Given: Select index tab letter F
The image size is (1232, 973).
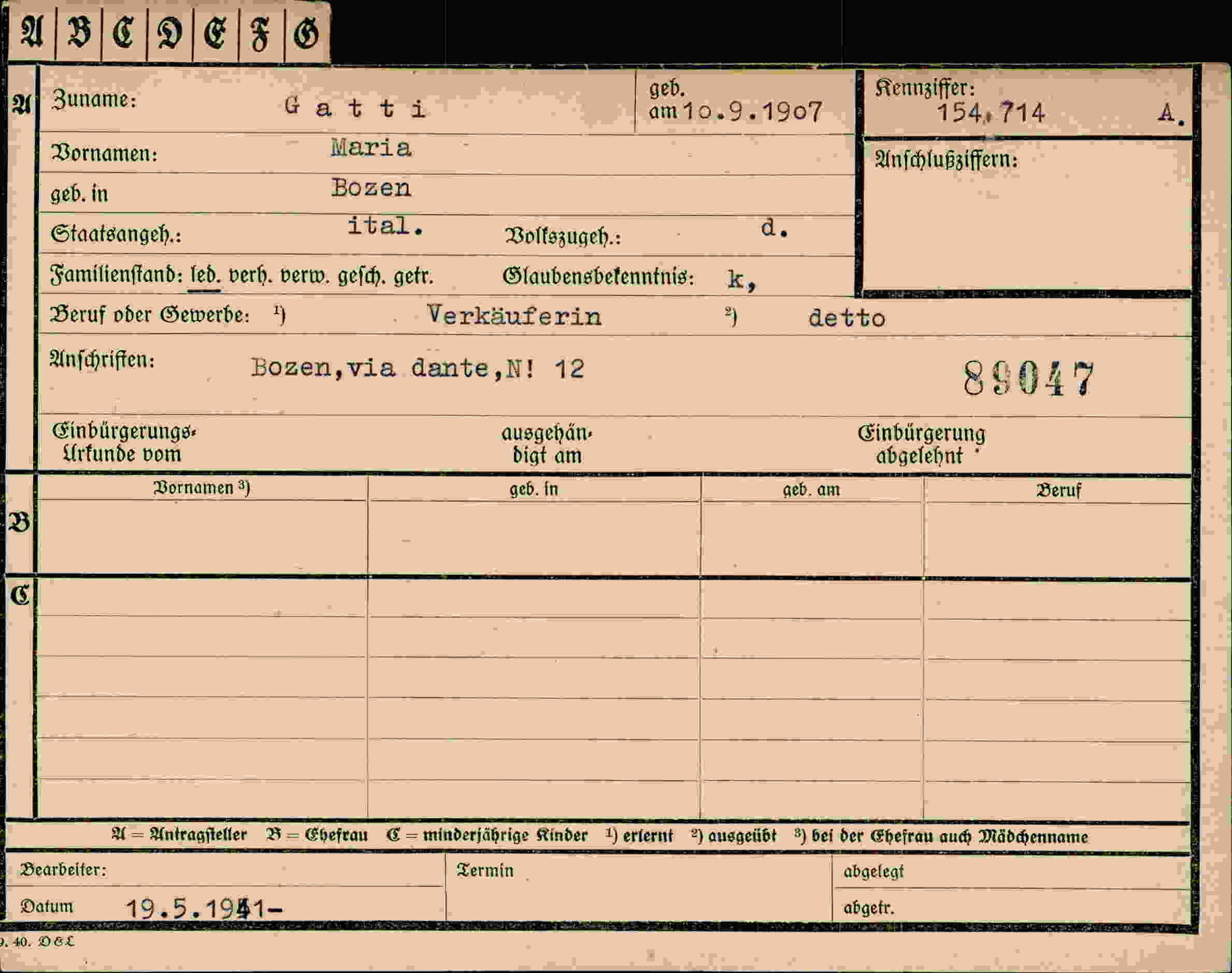Looking at the screenshot, I should [x=260, y=34].
